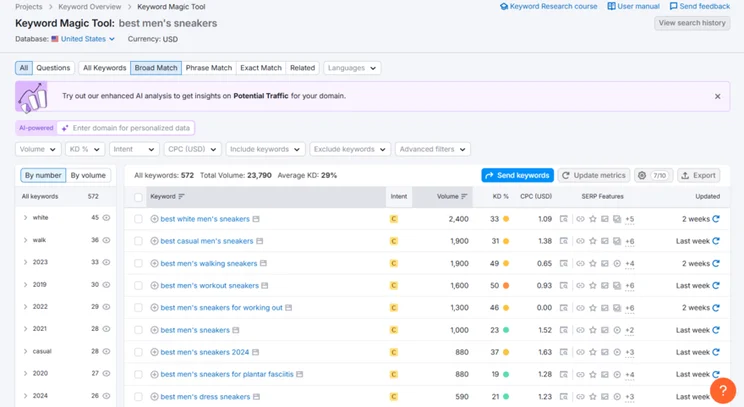This screenshot has width=744, height=407.
Task: Check best men's walking sneakers row
Action: [138, 263]
